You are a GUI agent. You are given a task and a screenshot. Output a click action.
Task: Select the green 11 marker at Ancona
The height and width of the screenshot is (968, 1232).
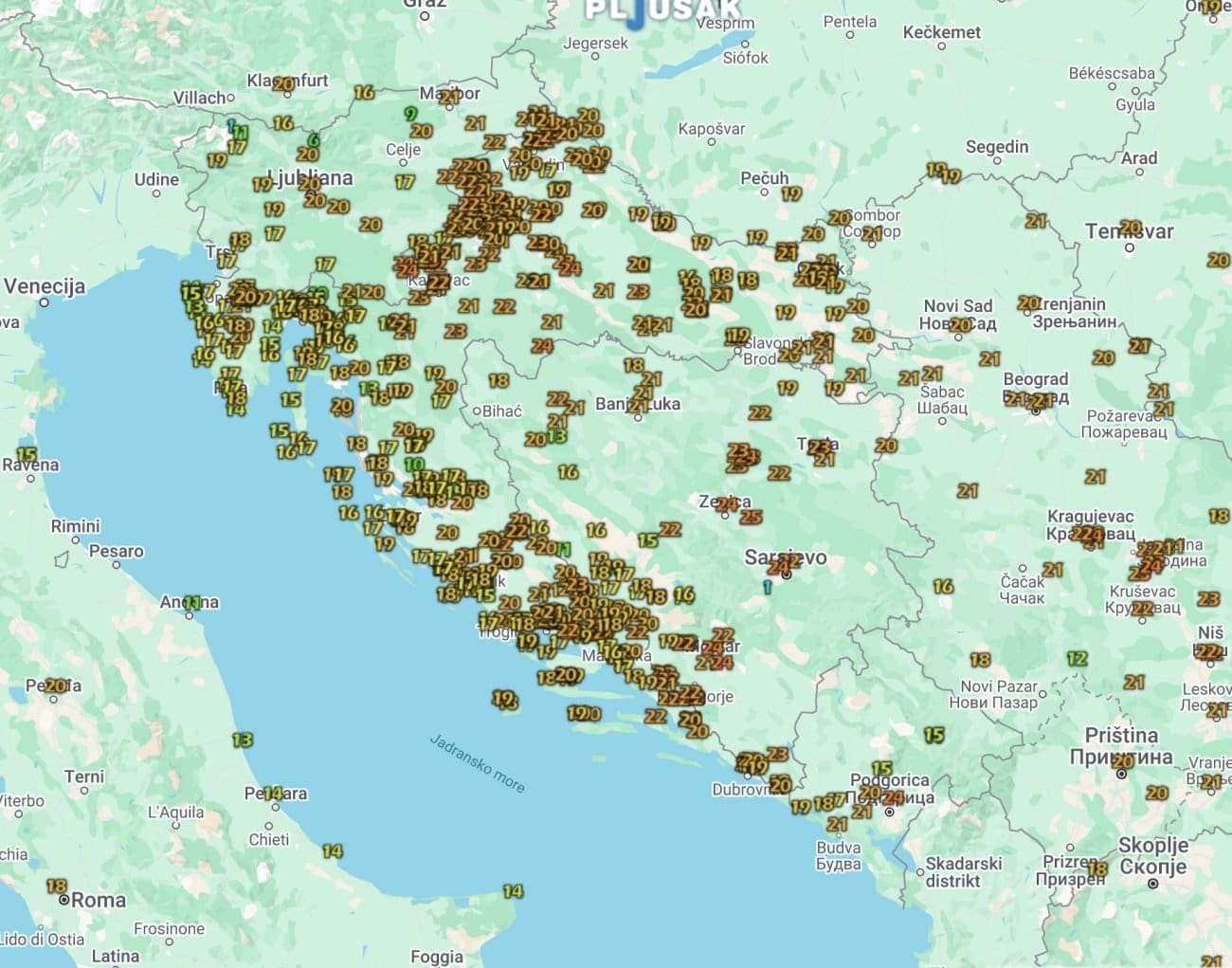pyautogui.click(x=192, y=602)
